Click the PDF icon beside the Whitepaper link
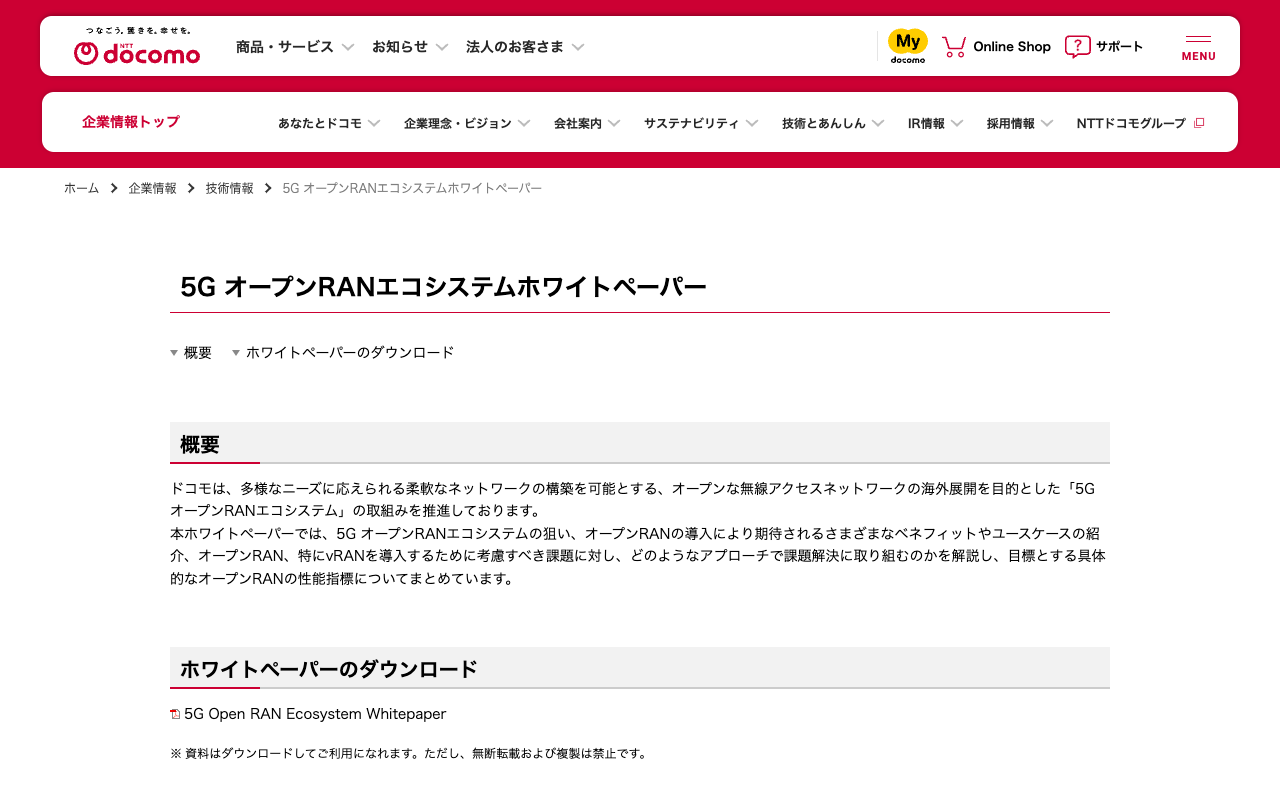The height and width of the screenshot is (800, 1280). click(175, 714)
